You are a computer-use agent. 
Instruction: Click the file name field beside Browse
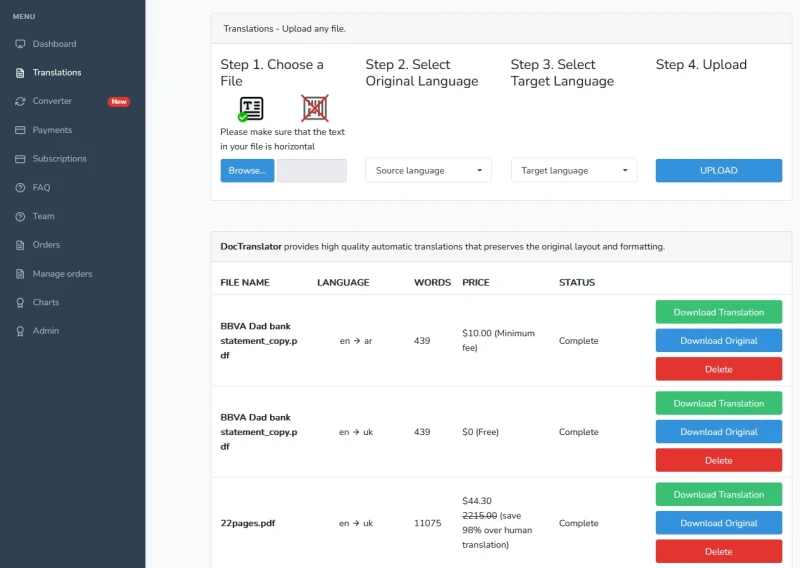311,171
